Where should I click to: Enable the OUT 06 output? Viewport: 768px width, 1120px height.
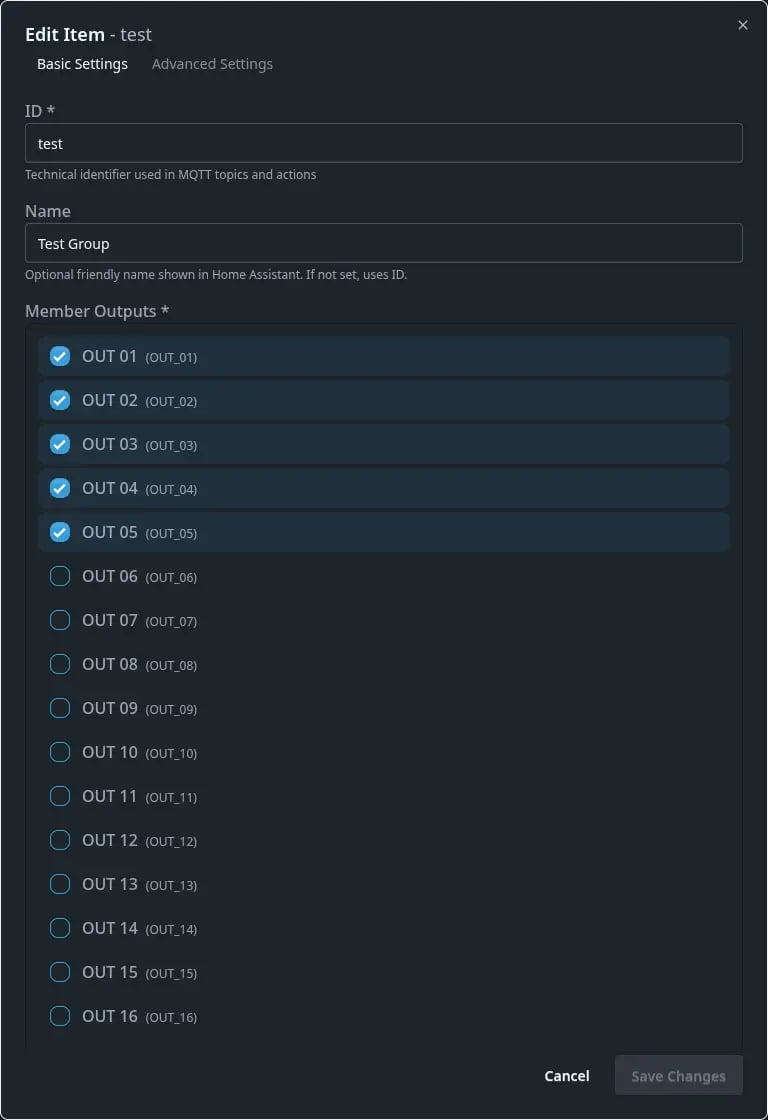tap(60, 575)
